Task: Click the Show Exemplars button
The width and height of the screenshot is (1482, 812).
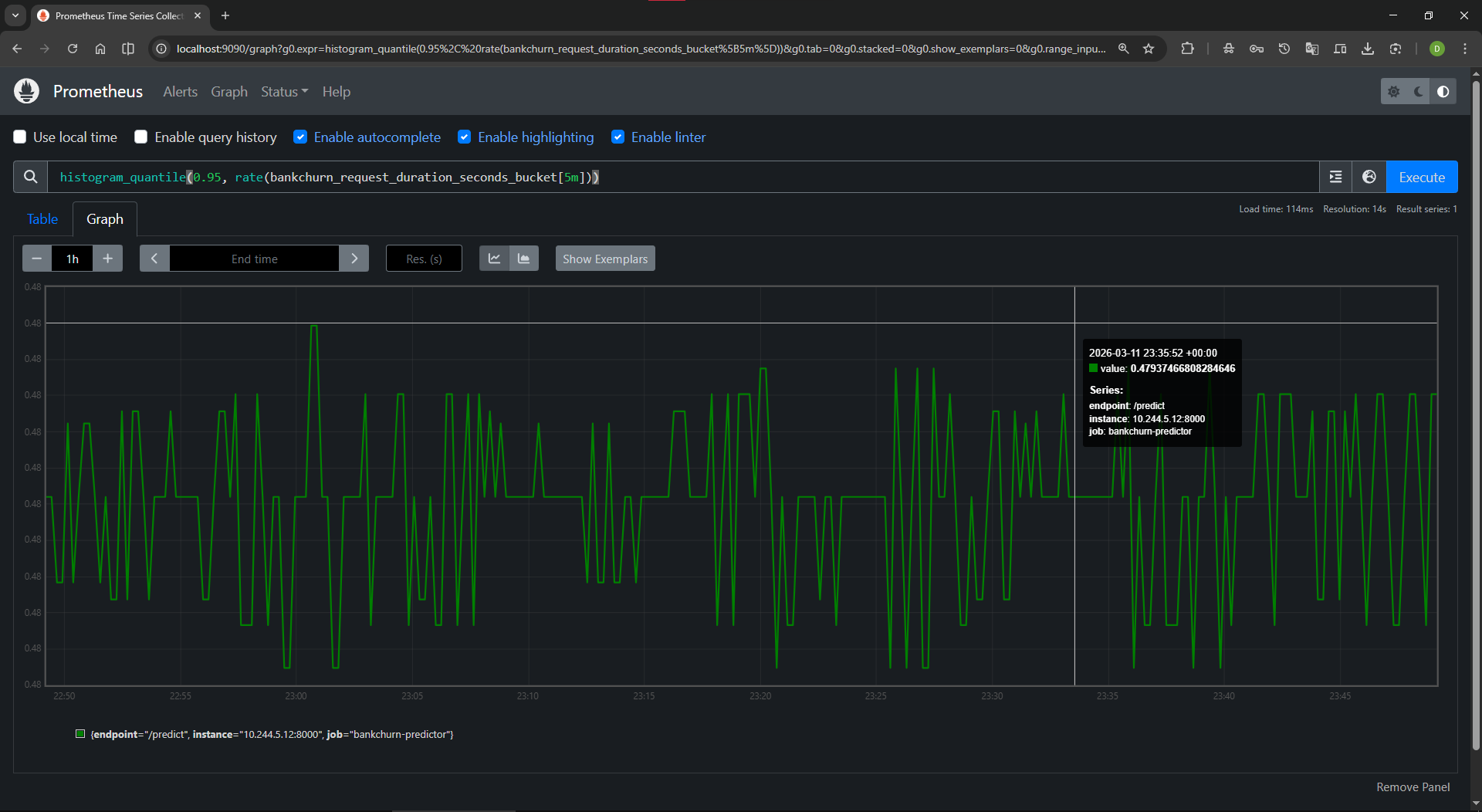Action: pyautogui.click(x=605, y=259)
